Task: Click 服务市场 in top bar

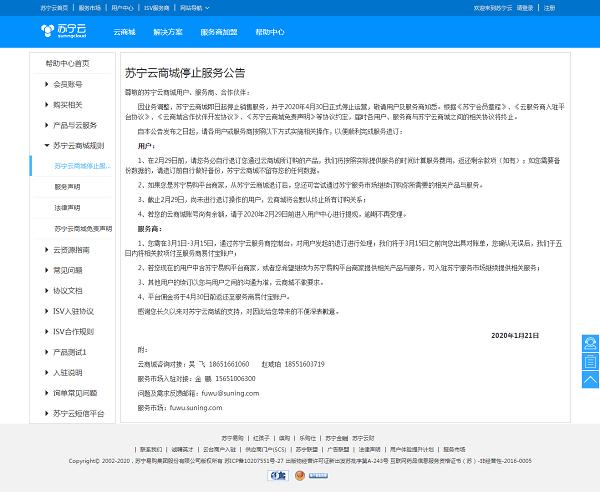Action: (x=90, y=8)
